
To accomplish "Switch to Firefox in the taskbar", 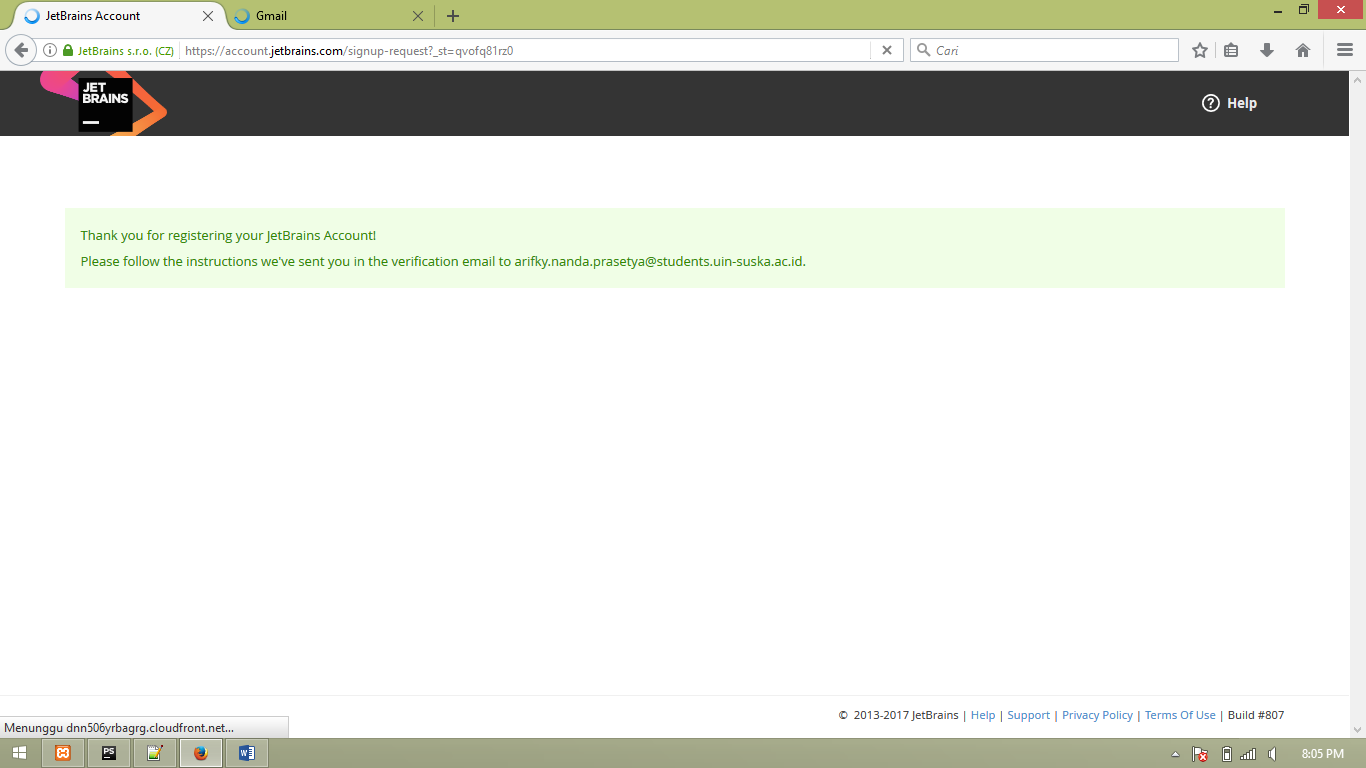I will pyautogui.click(x=201, y=753).
